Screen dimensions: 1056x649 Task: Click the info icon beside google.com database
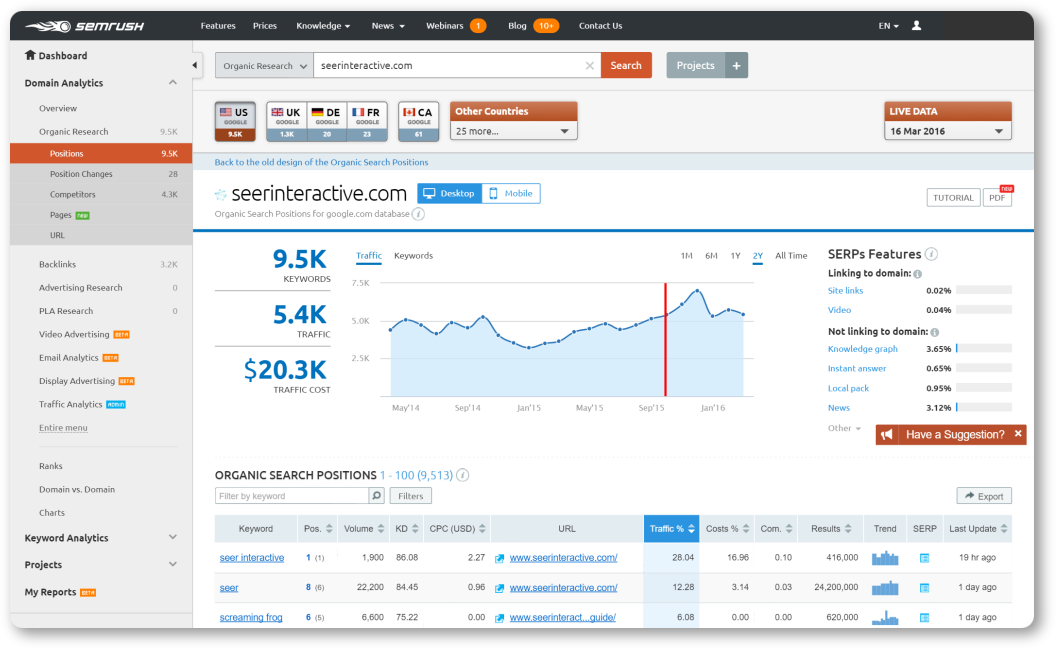coord(418,214)
